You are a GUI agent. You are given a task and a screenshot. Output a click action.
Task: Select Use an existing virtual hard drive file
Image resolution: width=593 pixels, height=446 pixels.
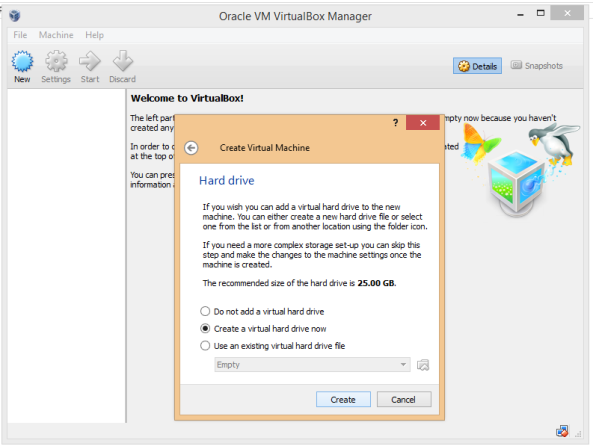[273, 346]
